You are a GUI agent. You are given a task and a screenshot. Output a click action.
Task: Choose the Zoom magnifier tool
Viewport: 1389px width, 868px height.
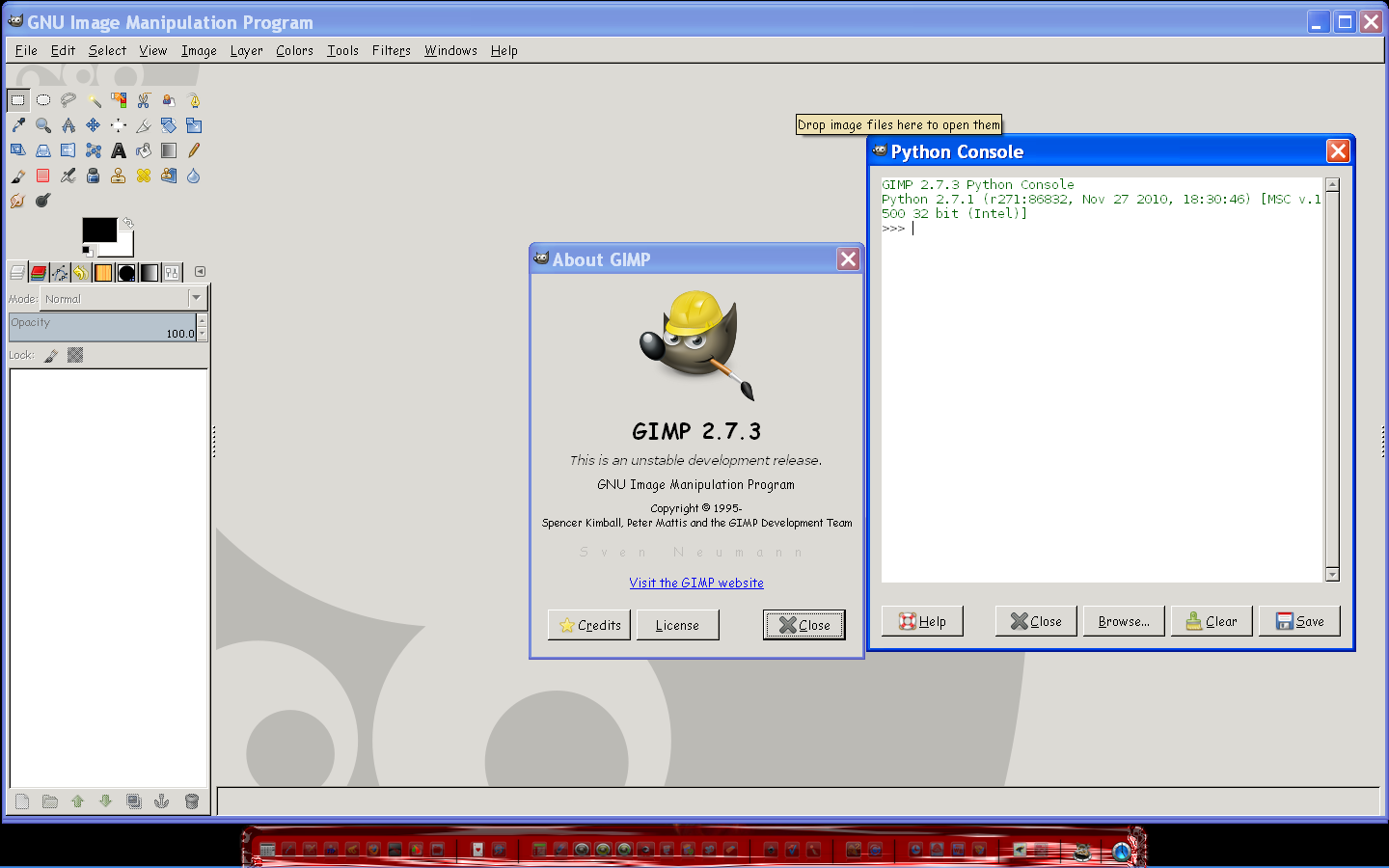43,125
